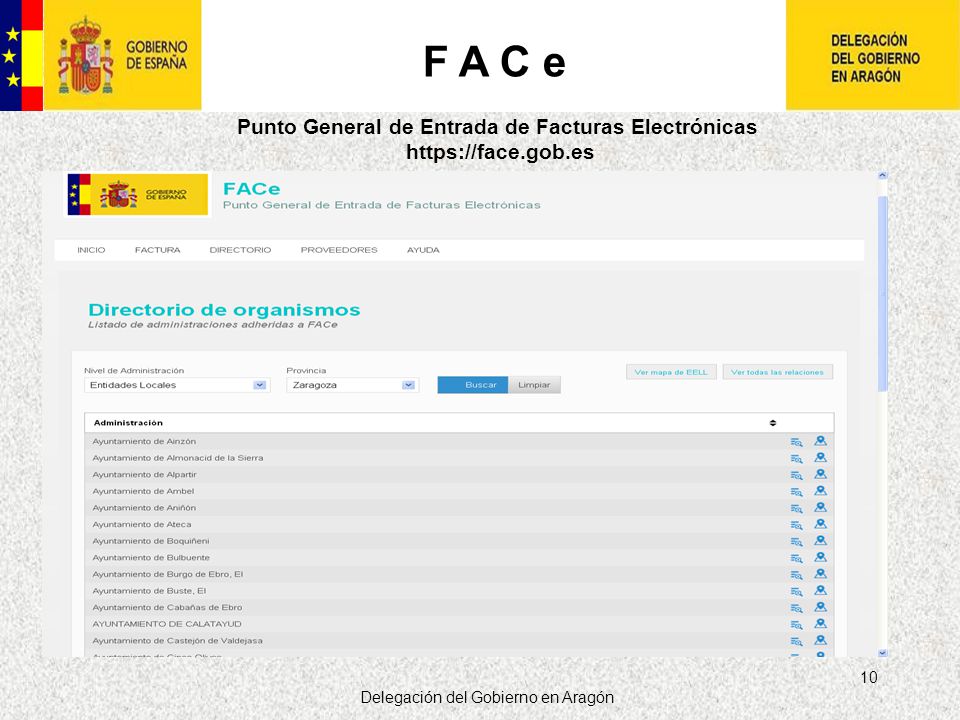Select row Ayuntamiento de Ateca
This screenshot has height=720, width=960.
click(x=459, y=524)
